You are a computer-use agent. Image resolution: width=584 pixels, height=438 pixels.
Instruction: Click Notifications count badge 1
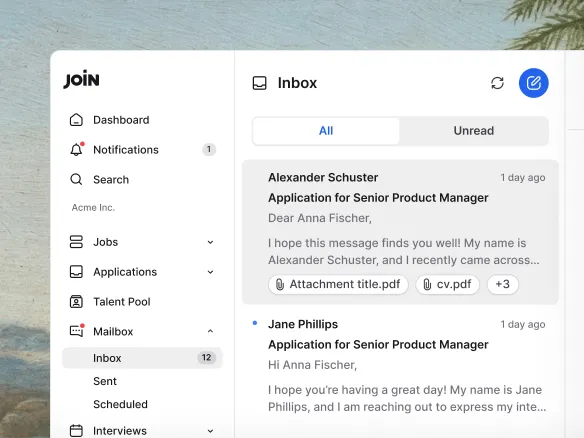pos(209,149)
